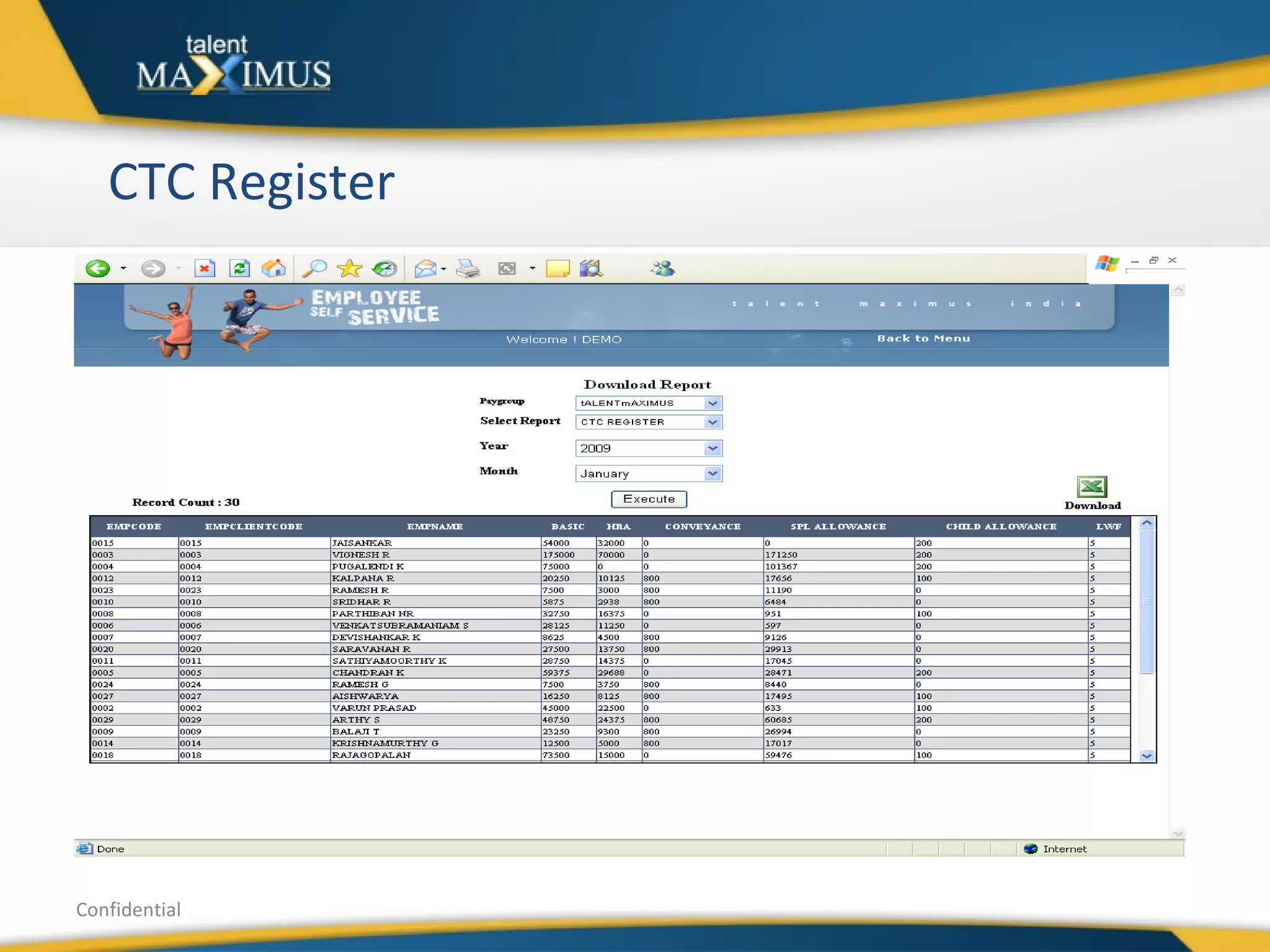Viewport: 1270px width, 952px height.
Task: Click the EMPCLIENTCODE column header
Action: (x=254, y=527)
